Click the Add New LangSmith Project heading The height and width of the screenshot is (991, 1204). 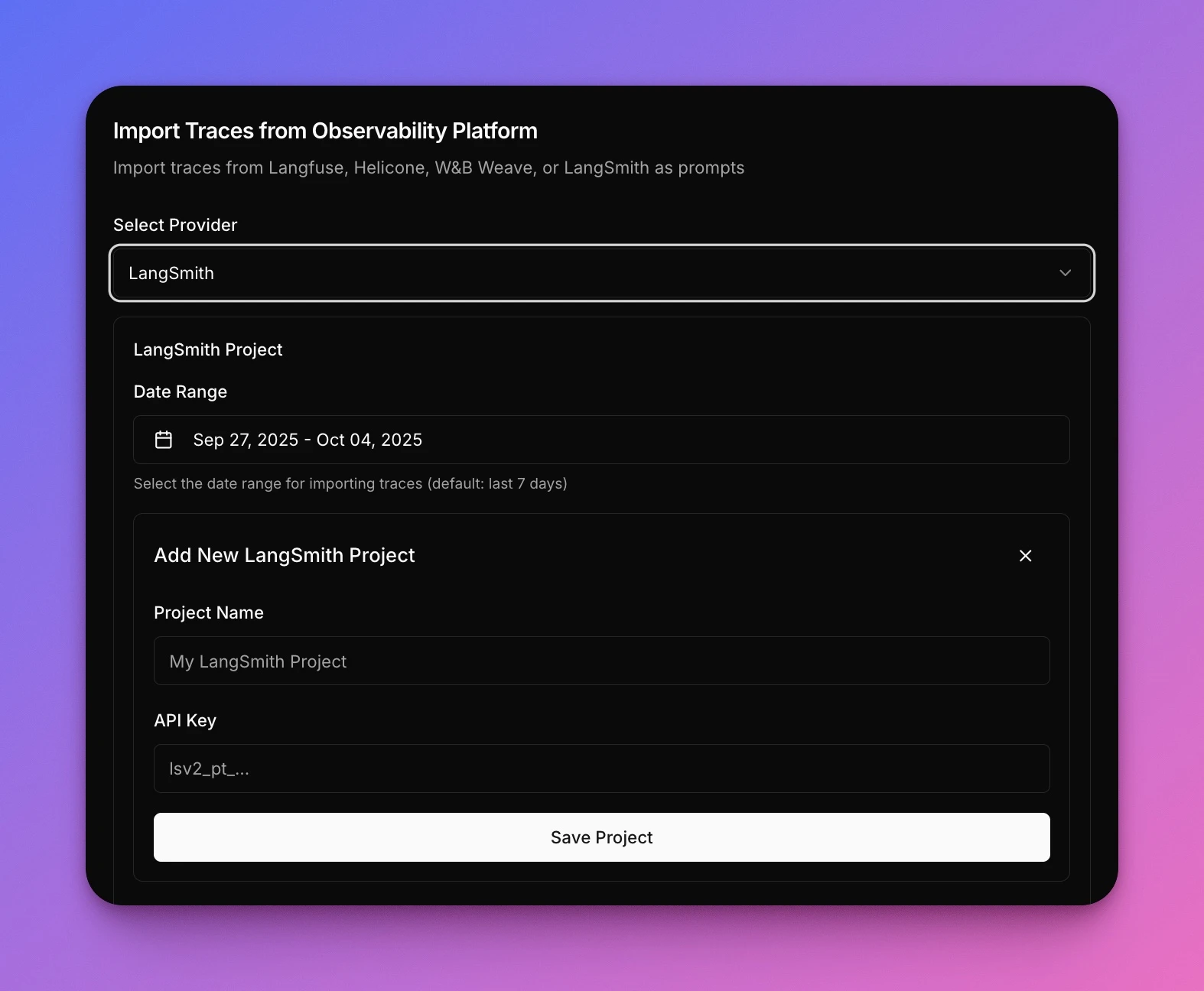(x=285, y=555)
